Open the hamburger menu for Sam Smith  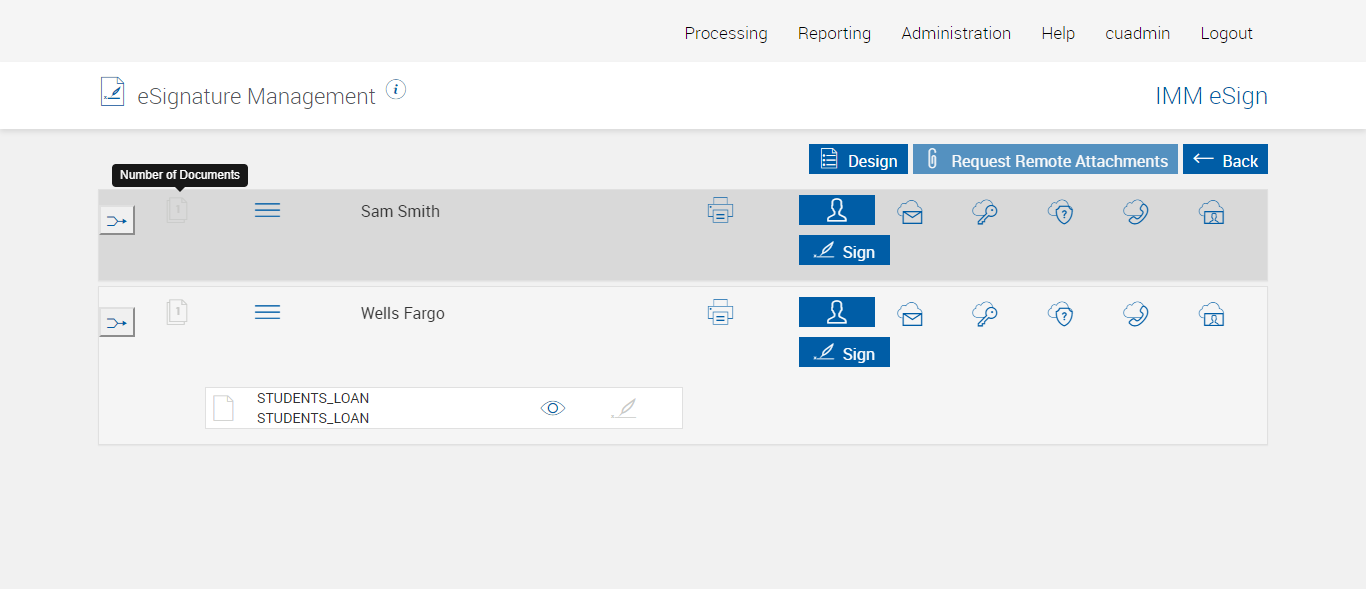[267, 210]
